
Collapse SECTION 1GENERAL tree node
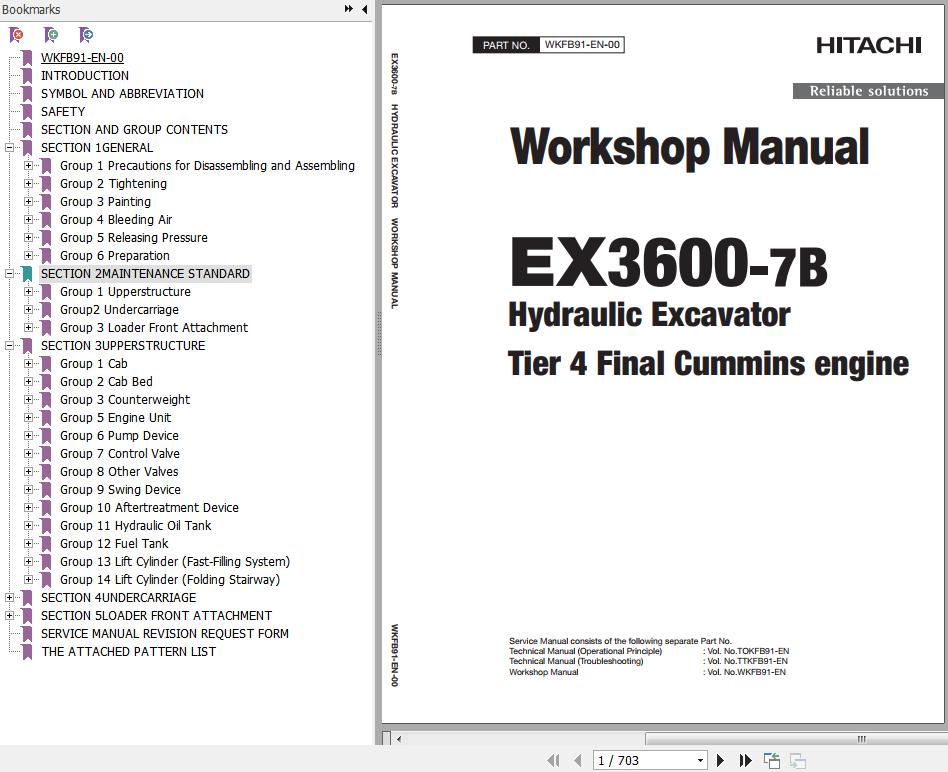[x=9, y=148]
